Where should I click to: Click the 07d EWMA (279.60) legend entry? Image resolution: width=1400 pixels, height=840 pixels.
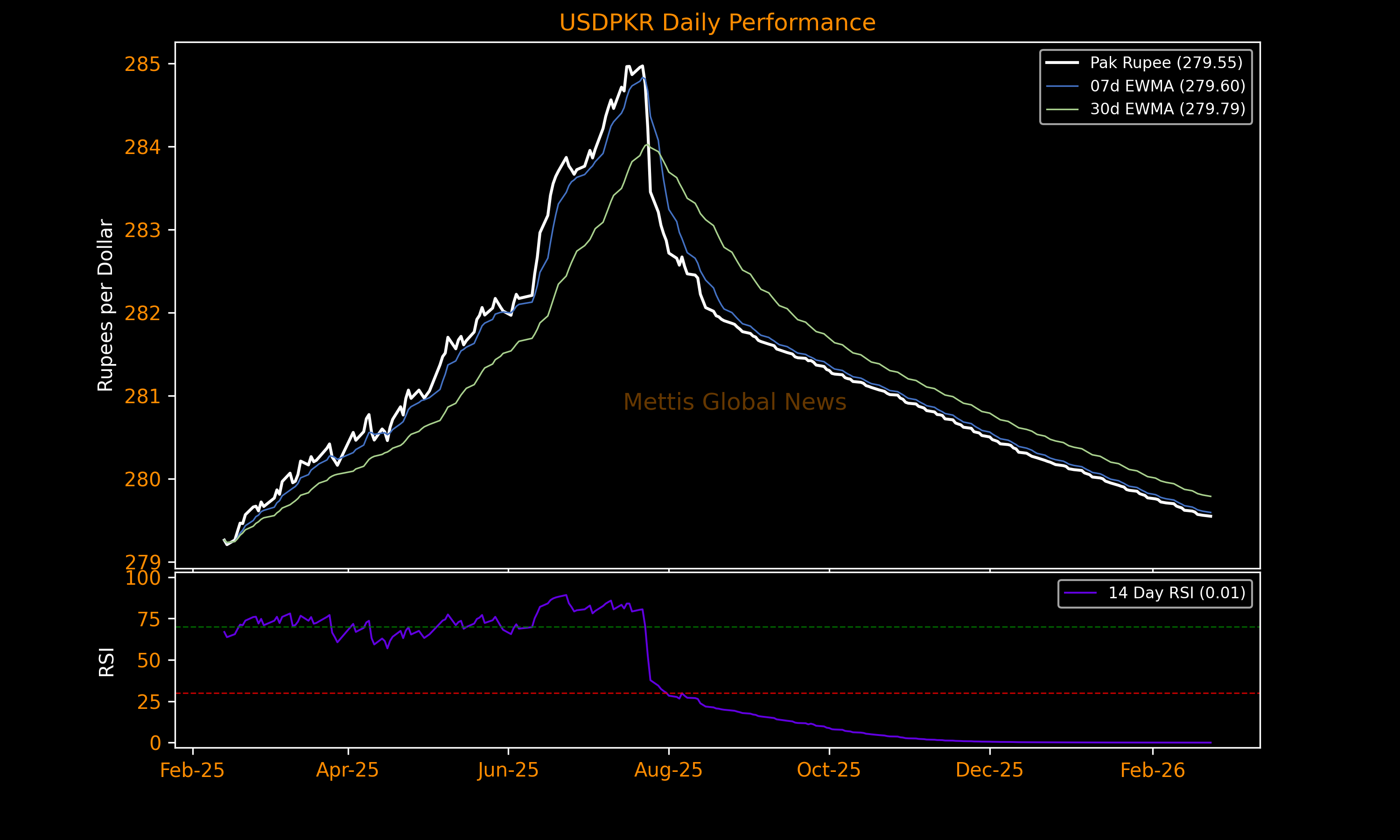pyautogui.click(x=1168, y=86)
